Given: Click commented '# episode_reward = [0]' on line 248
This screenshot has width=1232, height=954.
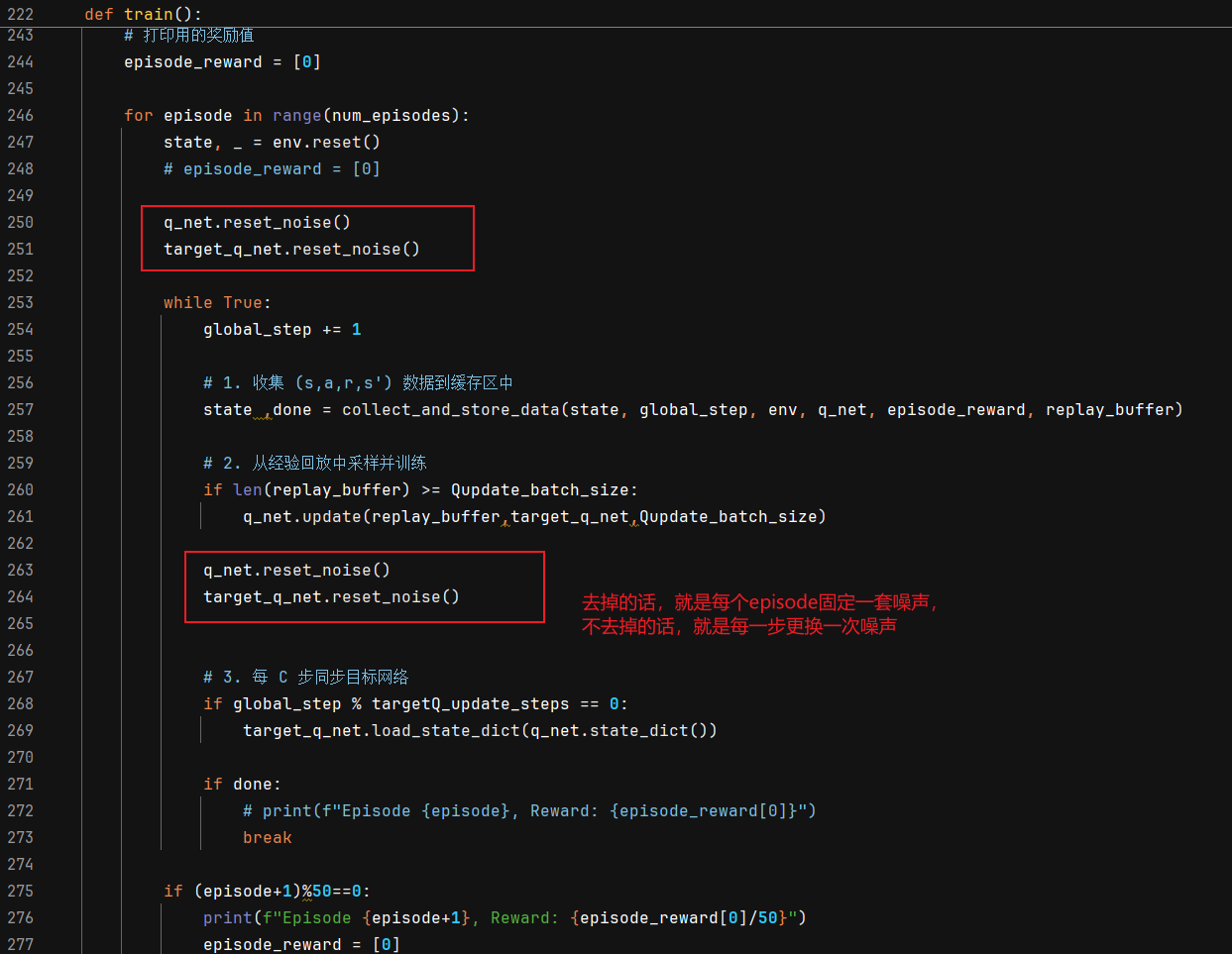Looking at the screenshot, I should click(x=272, y=169).
